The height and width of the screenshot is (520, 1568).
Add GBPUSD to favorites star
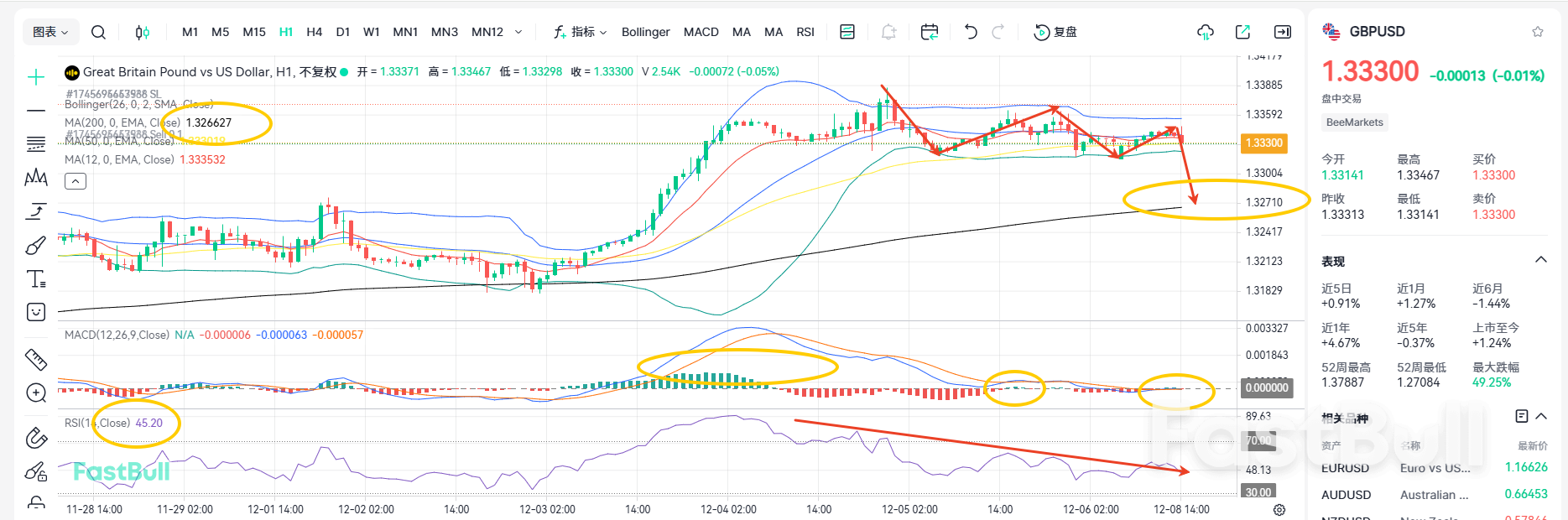click(x=1537, y=32)
